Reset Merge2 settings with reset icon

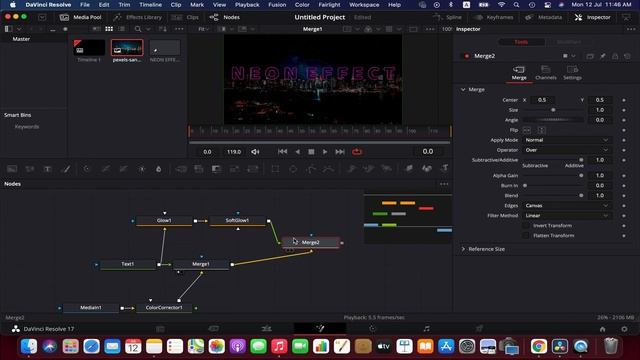click(627, 56)
